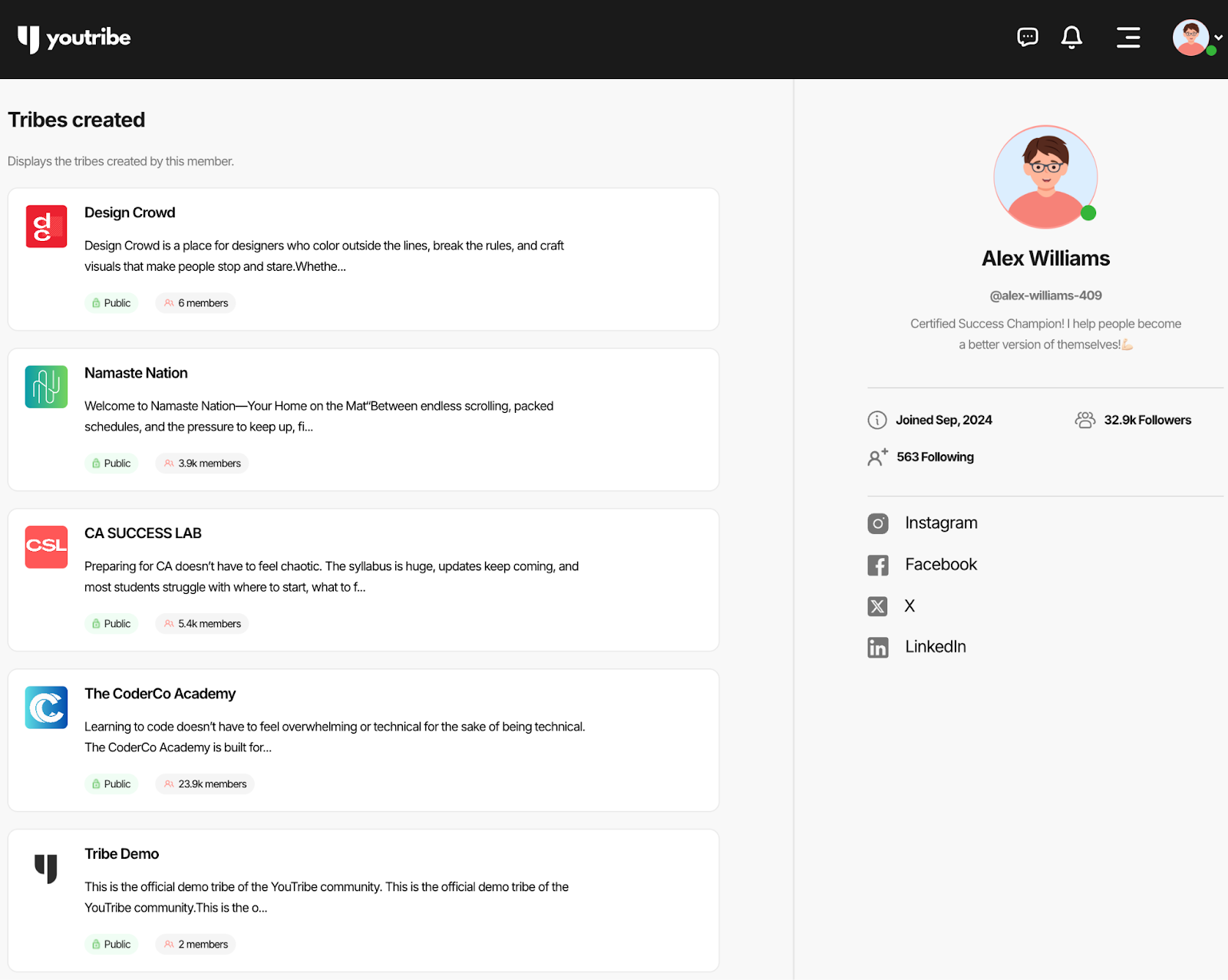Open The CoderCo Academy logo icon
Viewport: 1228px width, 980px height.
46,707
